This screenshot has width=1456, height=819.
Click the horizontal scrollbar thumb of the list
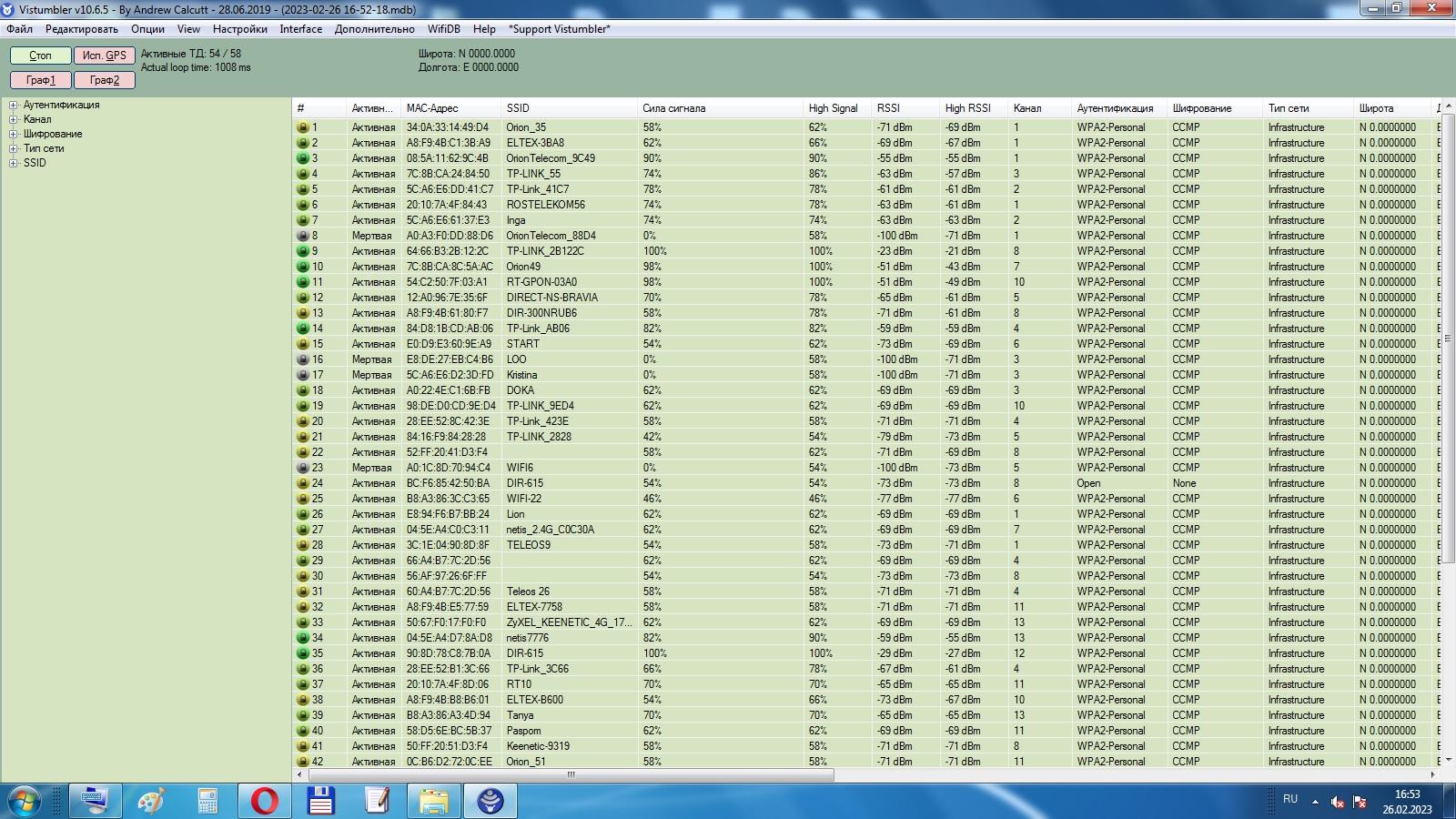[571, 775]
